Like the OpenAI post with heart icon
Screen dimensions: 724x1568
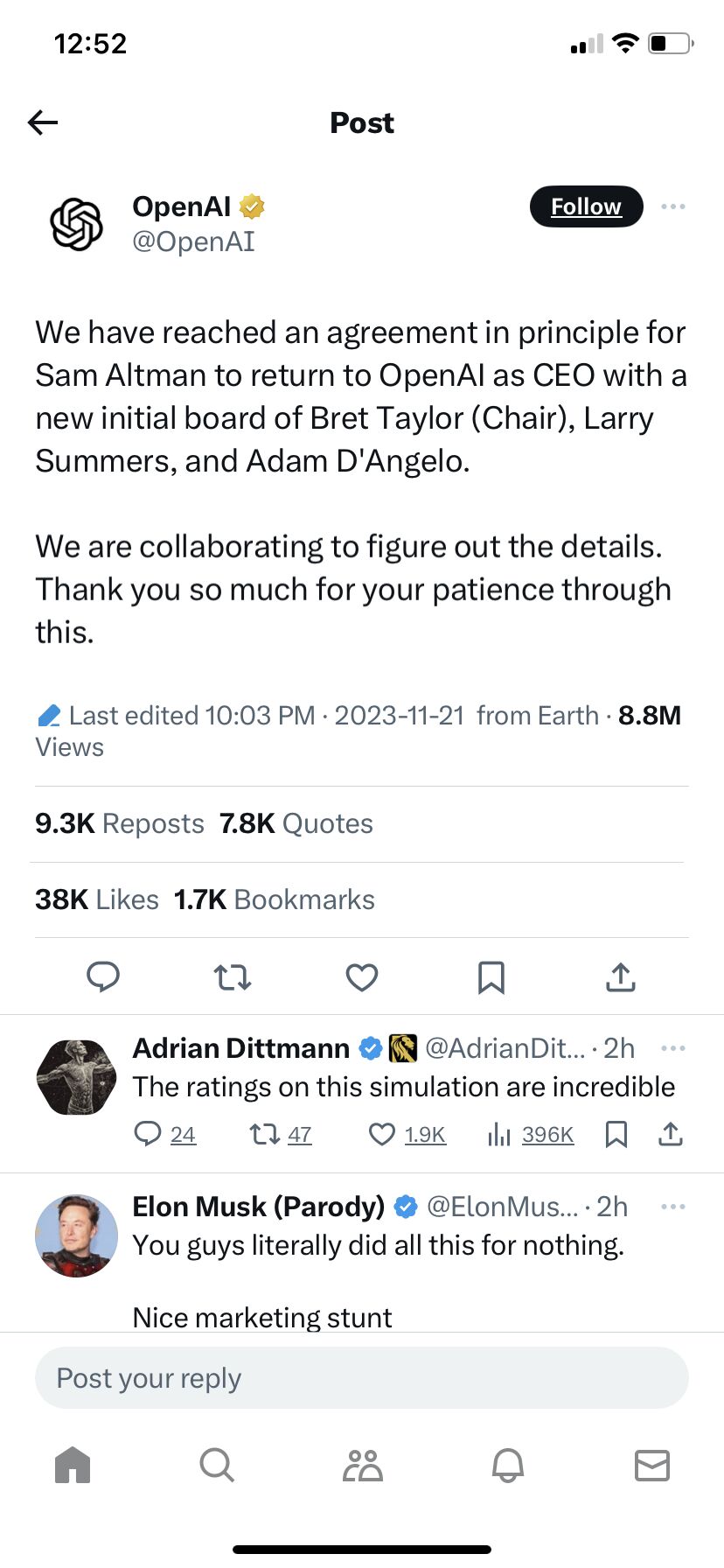(362, 976)
